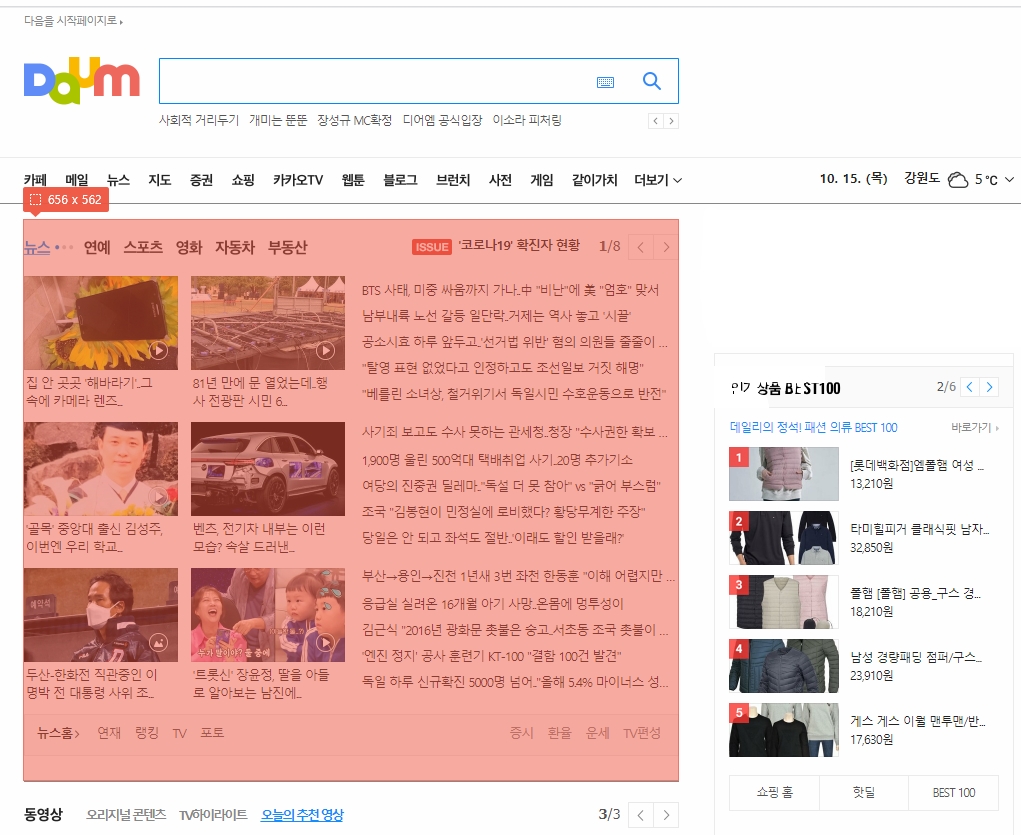This screenshot has height=835, width=1021.
Task: Click the magnifier search button
Action: click(652, 81)
